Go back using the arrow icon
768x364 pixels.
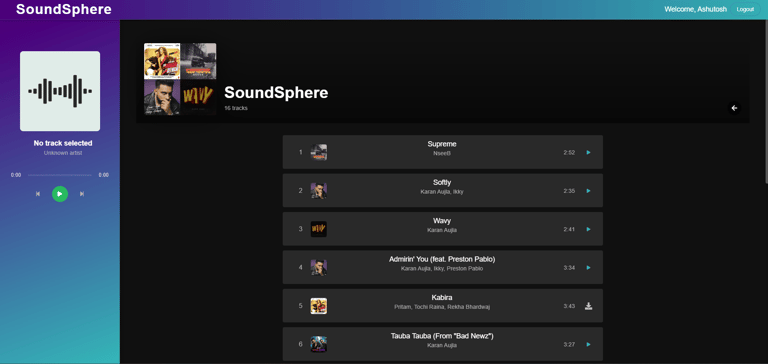point(734,108)
